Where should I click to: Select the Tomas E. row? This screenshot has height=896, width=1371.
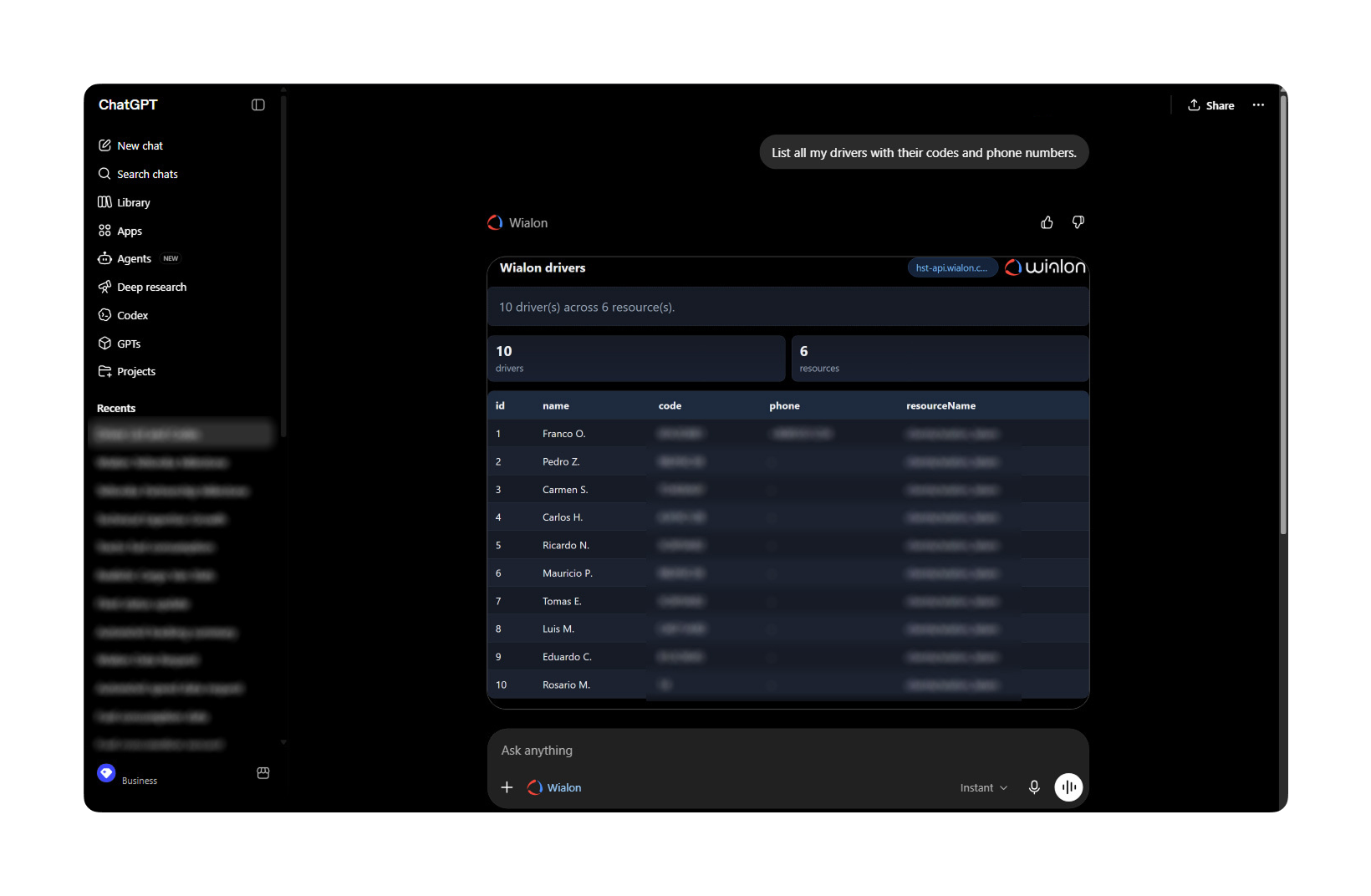pos(788,601)
